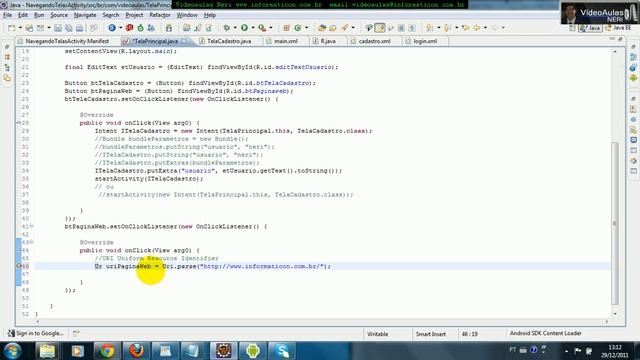Screen dimensions: 640x360
Task: Switch to main.xml editor tab
Action: click(x=286, y=41)
